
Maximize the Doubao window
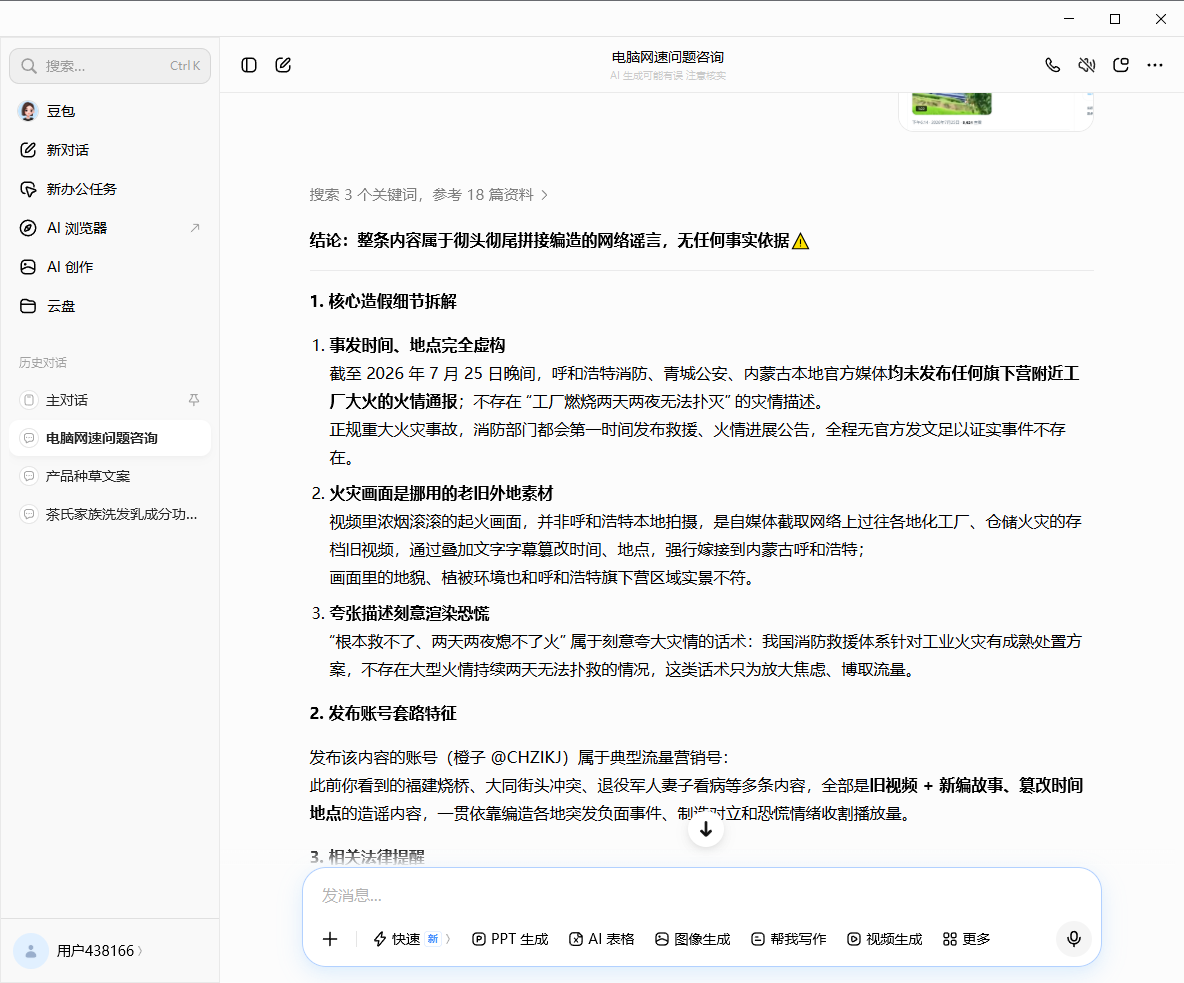(x=1115, y=19)
